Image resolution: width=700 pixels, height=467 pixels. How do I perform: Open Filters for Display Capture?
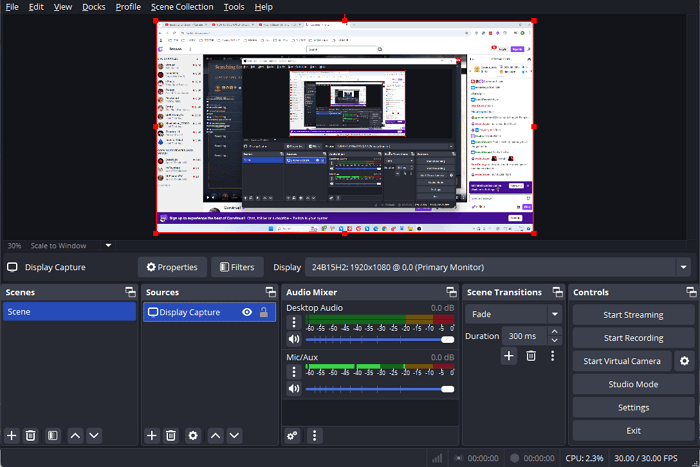(238, 267)
